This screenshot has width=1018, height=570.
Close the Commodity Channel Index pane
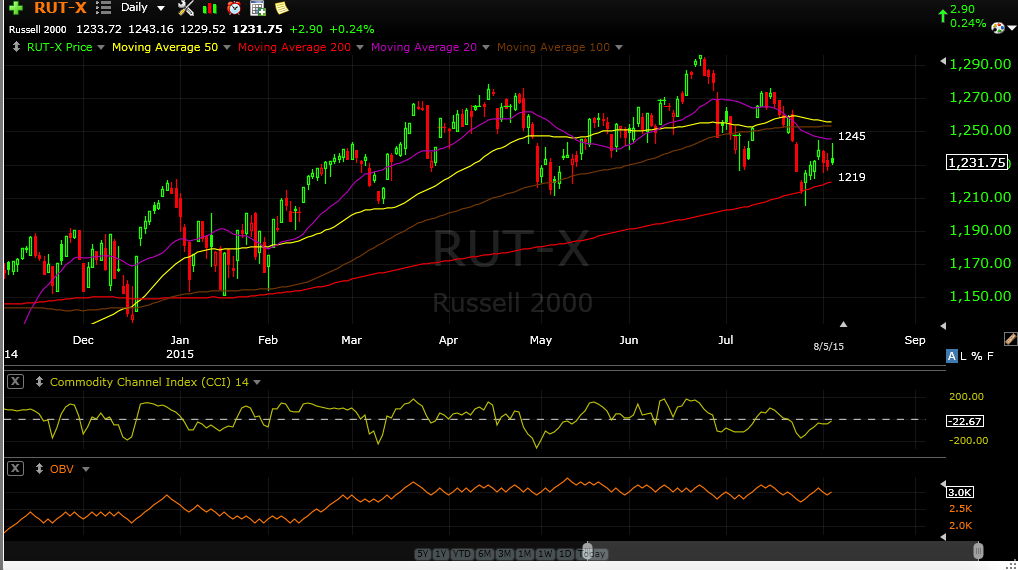tap(16, 382)
